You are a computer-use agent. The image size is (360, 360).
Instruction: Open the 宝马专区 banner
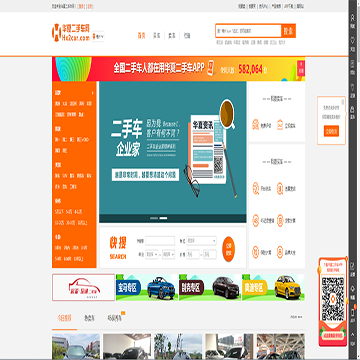click(147, 287)
